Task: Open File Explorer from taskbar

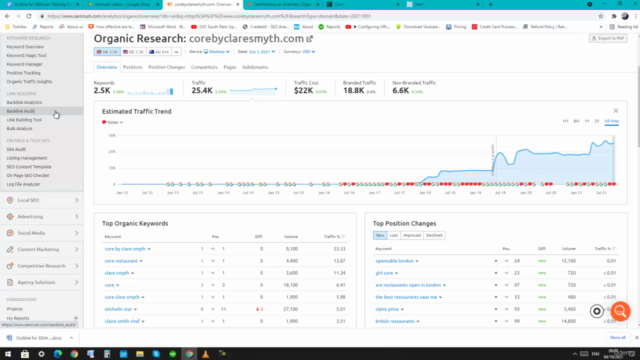Action: tap(140, 354)
